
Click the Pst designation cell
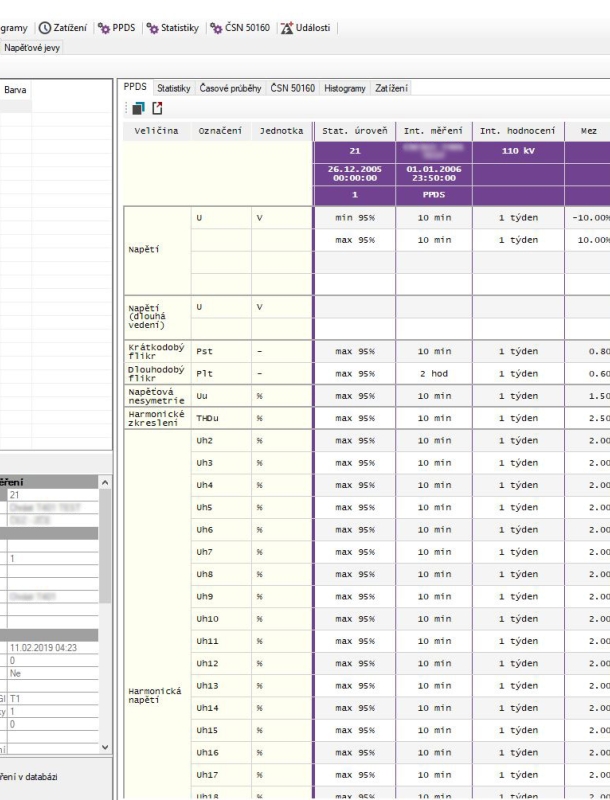[221, 352]
